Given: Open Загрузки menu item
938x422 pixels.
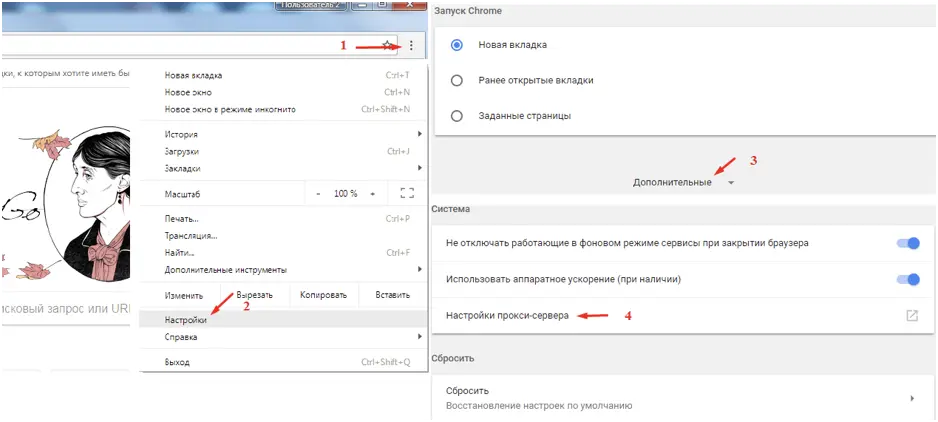Looking at the screenshot, I should [284, 151].
